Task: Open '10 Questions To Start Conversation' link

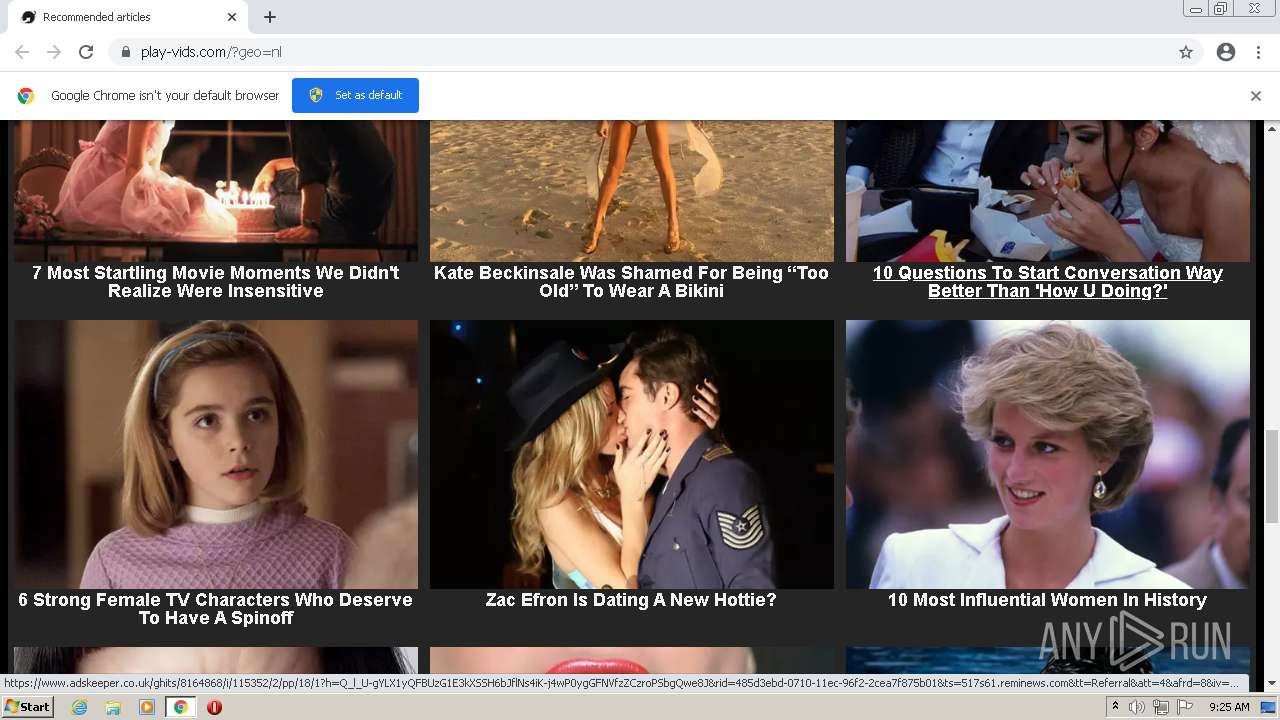Action: (1048, 282)
